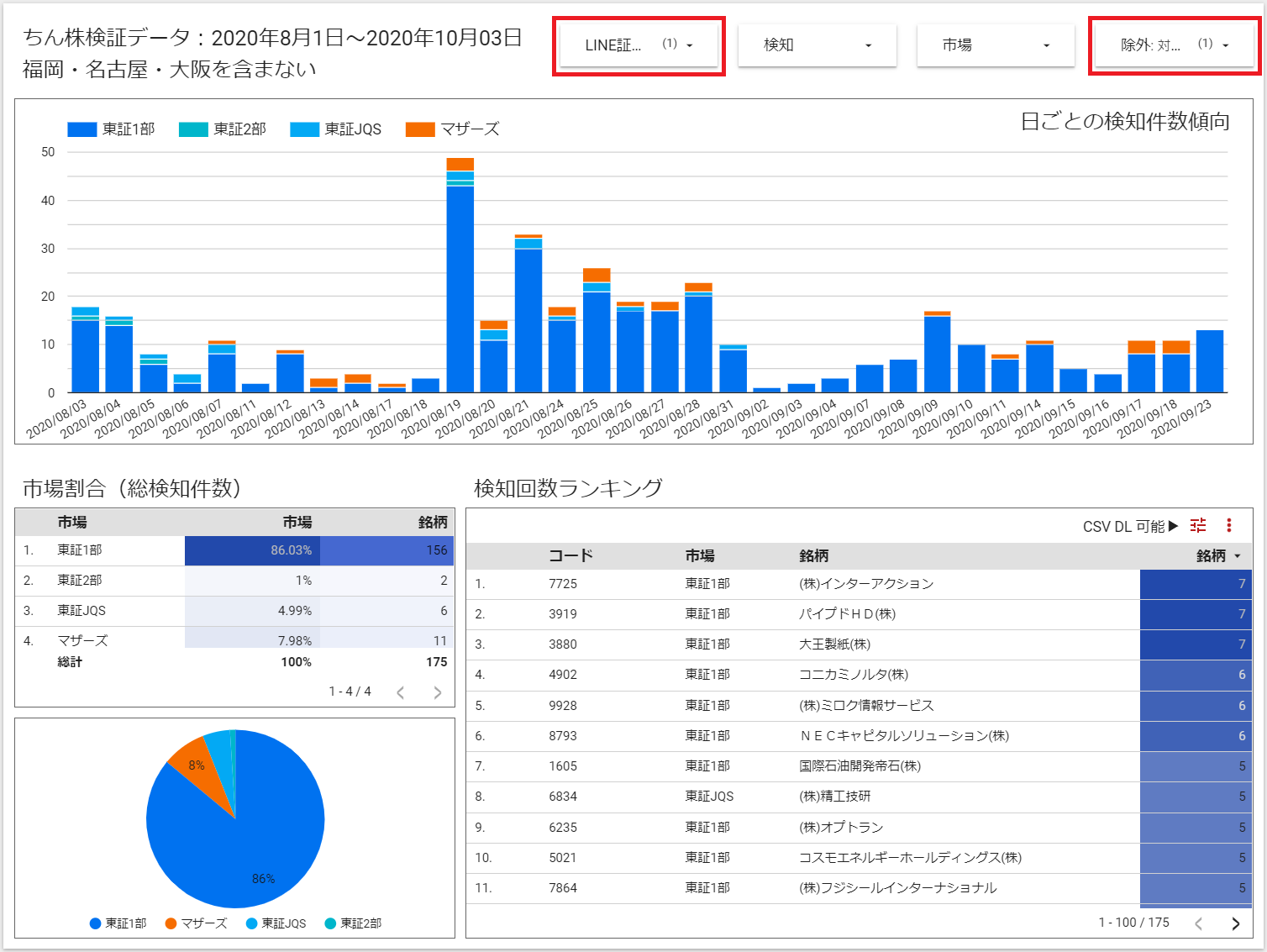Expand the 検知 filter dropdown

point(817,45)
